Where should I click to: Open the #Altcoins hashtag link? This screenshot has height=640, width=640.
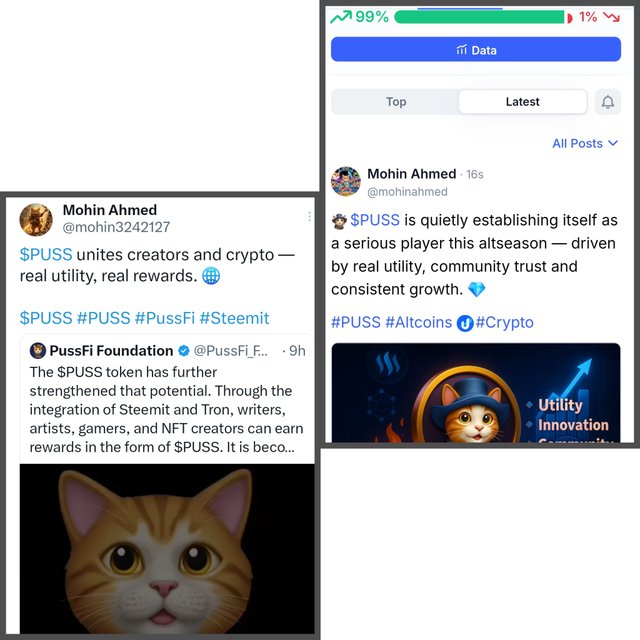tap(419, 322)
